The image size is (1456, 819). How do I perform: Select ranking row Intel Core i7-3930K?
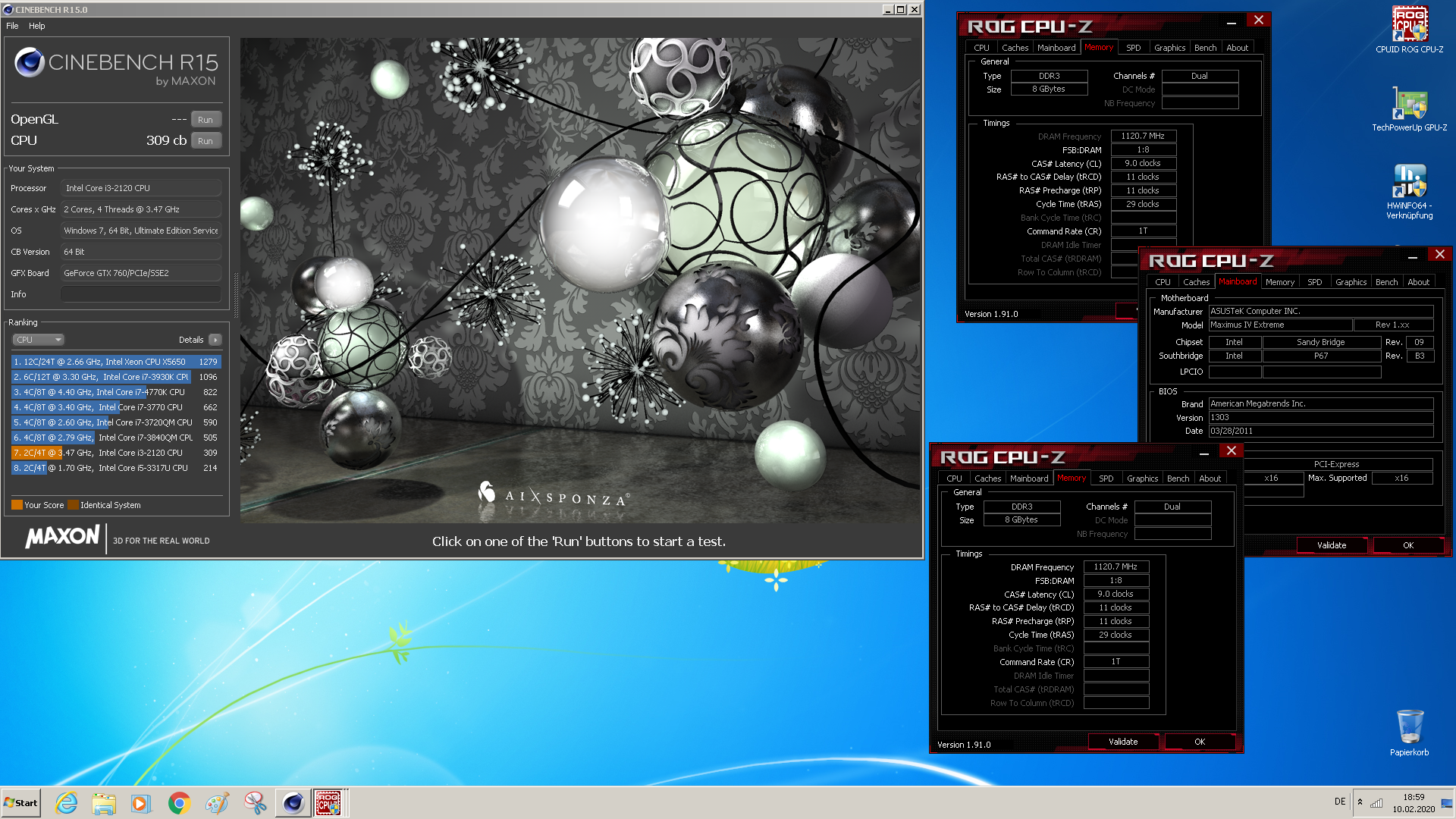[x=116, y=377]
